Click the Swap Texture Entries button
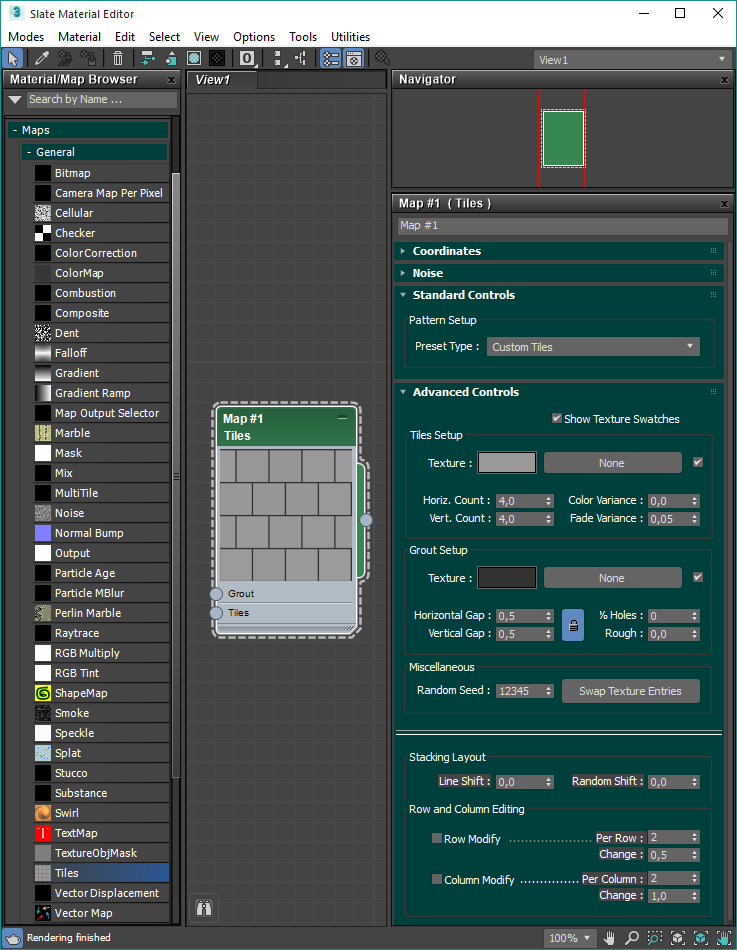737x950 pixels. 630,691
